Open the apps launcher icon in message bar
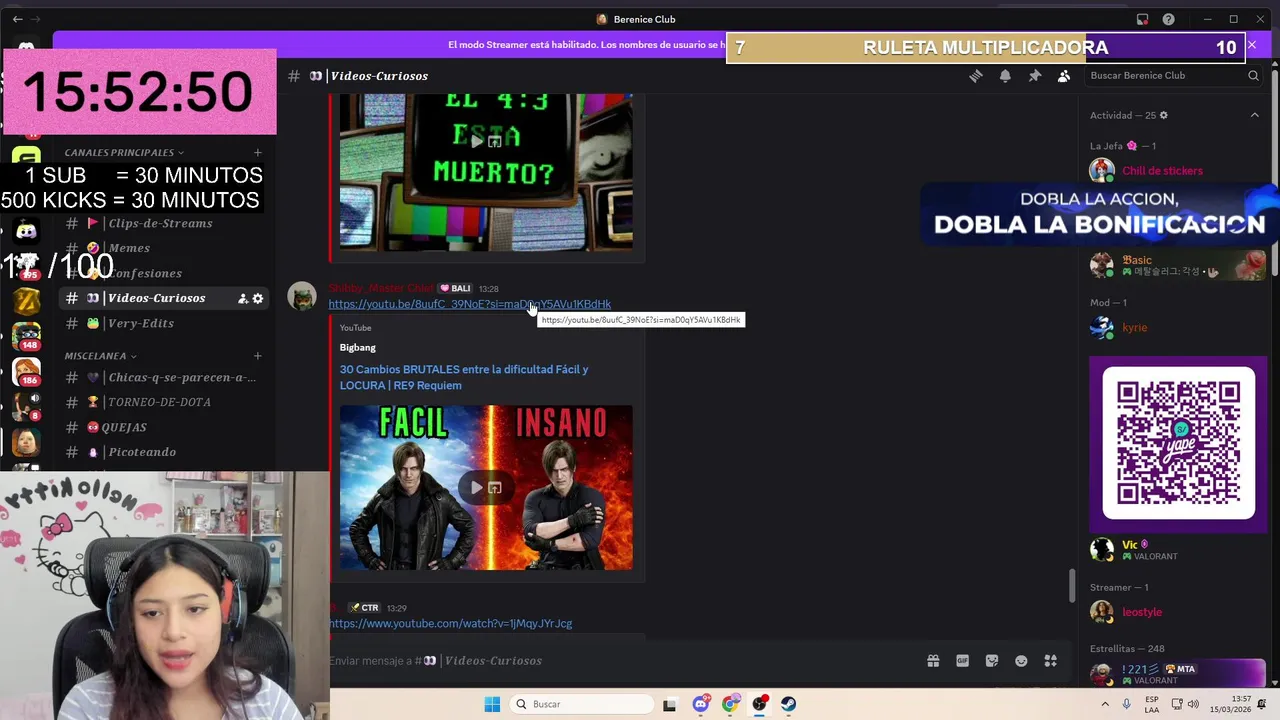 point(1051,661)
